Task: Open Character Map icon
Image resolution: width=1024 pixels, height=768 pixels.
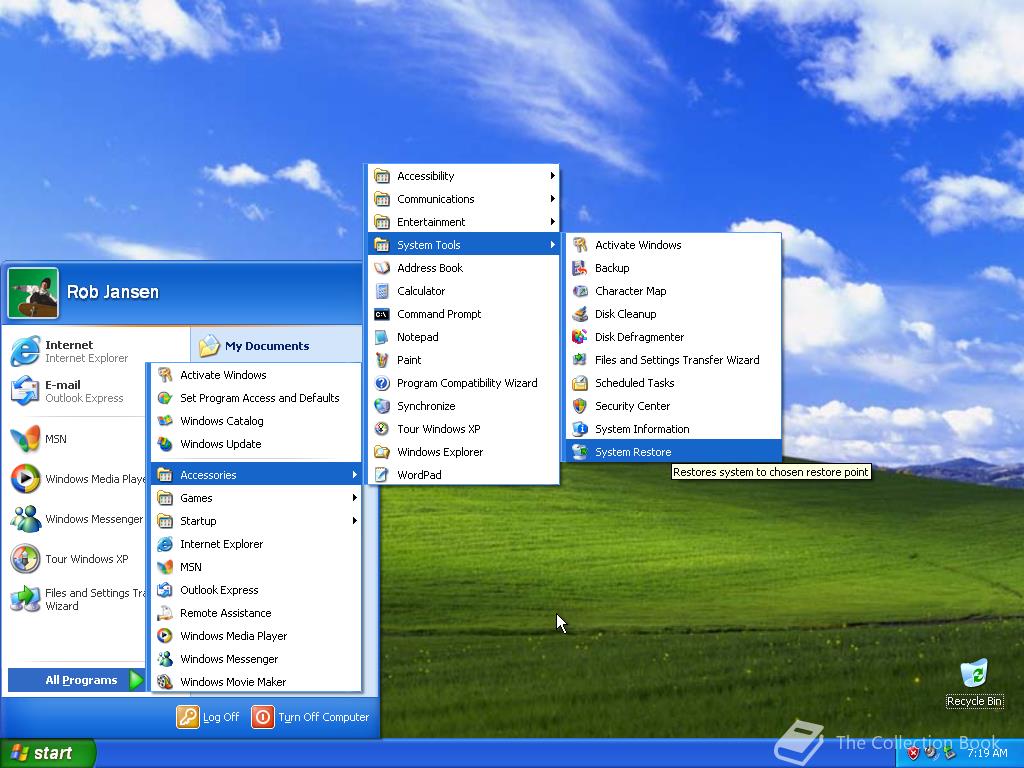Action: [x=579, y=291]
